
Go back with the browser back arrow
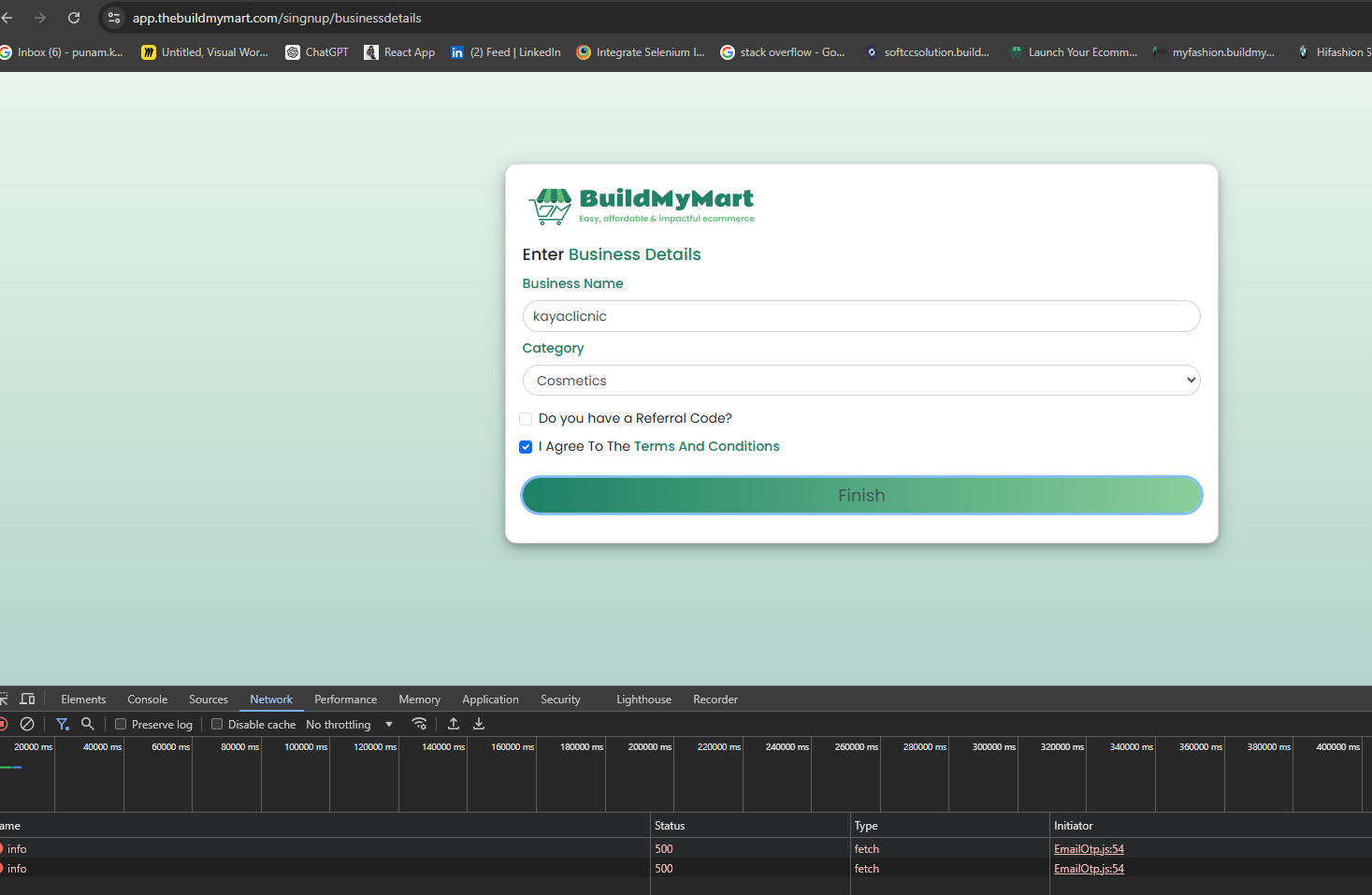pyautogui.click(x=7, y=18)
